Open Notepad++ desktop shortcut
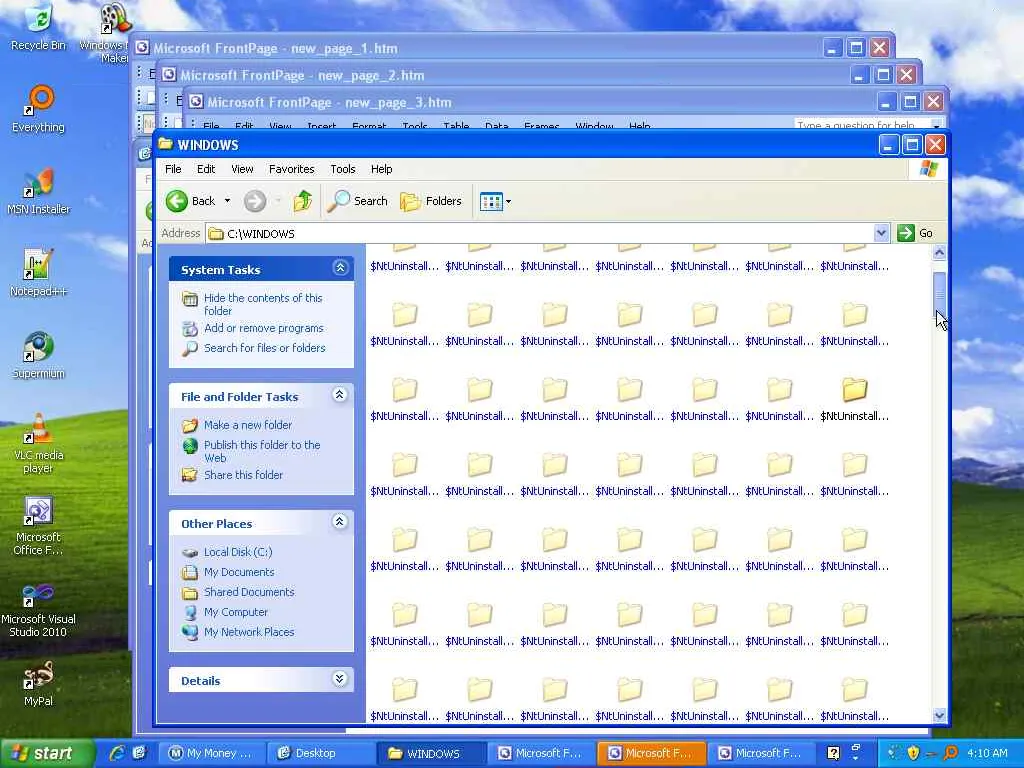Viewport: 1024px width, 768px height. 39,274
